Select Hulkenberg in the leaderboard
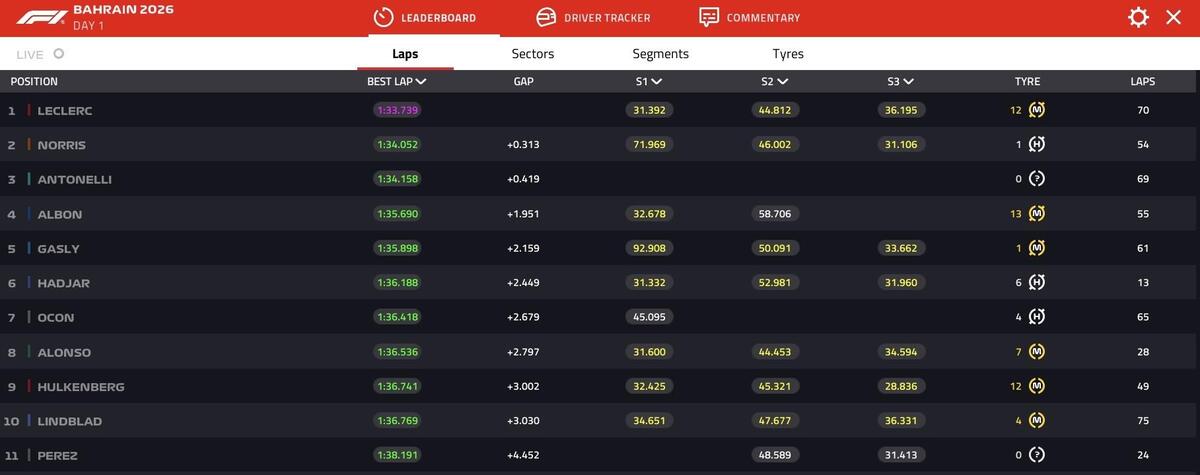 point(80,387)
